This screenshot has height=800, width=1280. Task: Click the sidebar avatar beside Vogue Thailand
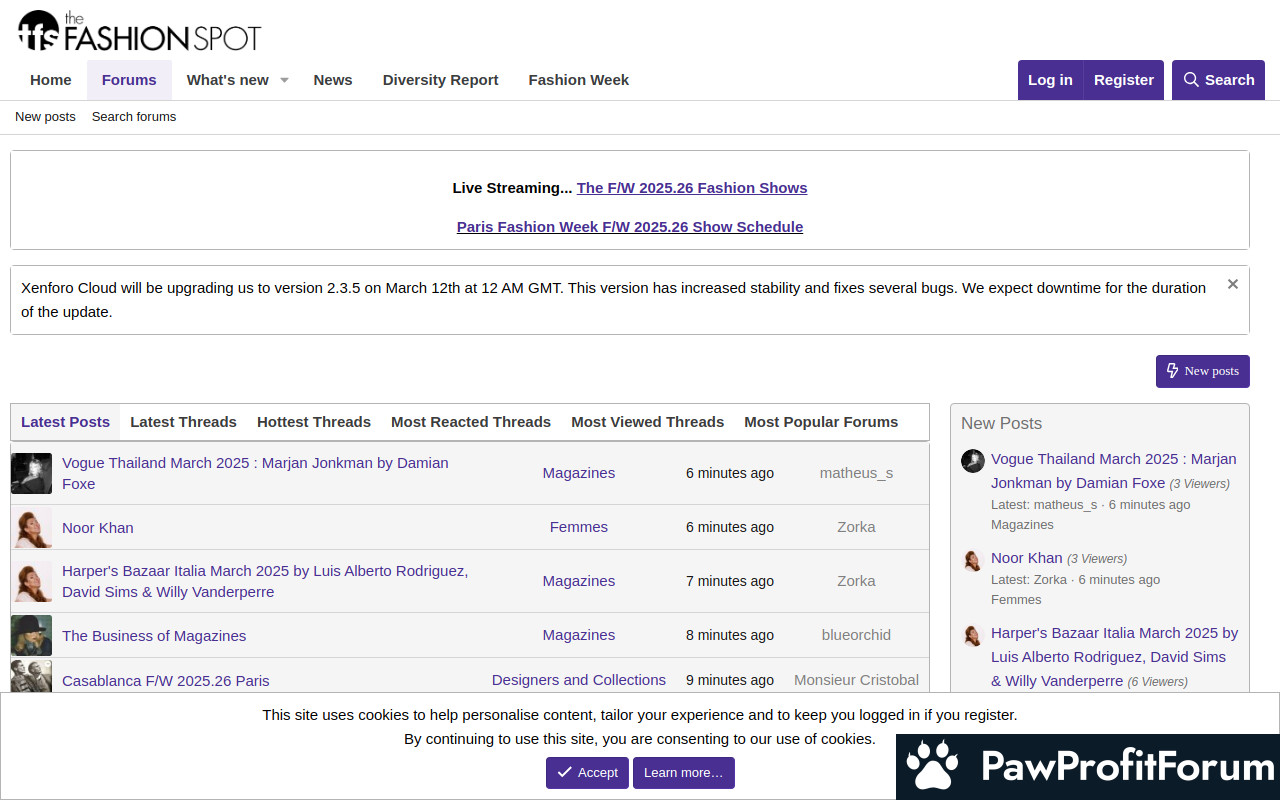point(973,460)
